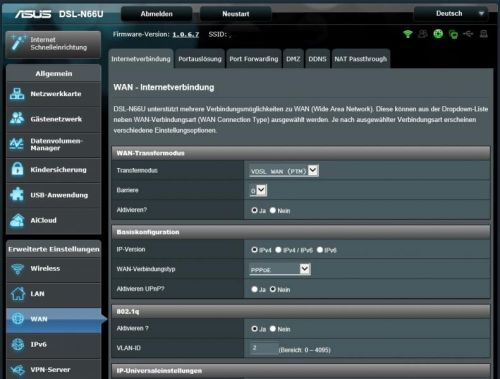Click the VLAN-ID input field
Screen dimensions: 500x379
[263, 348]
